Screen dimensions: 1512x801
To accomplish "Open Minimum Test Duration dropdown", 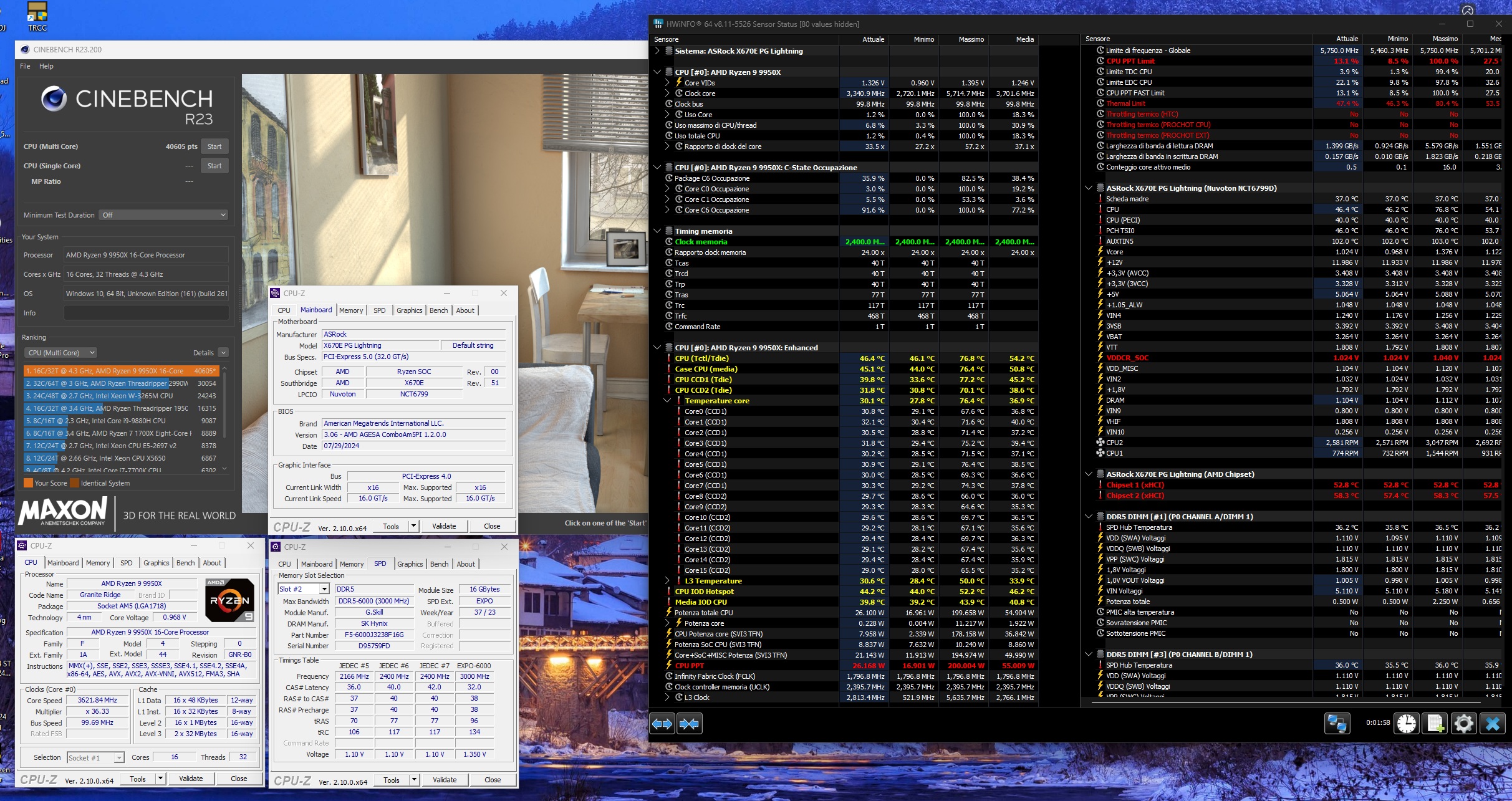I will point(164,215).
